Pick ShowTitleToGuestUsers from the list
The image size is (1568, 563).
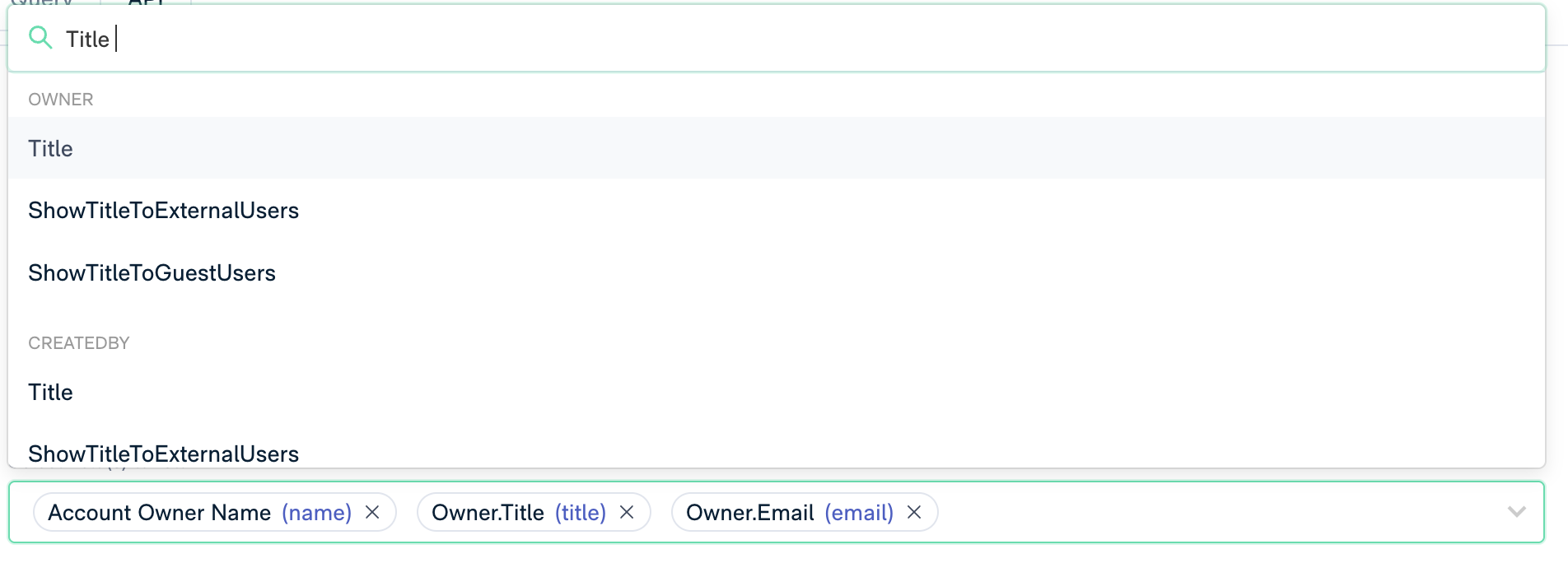[x=152, y=273]
